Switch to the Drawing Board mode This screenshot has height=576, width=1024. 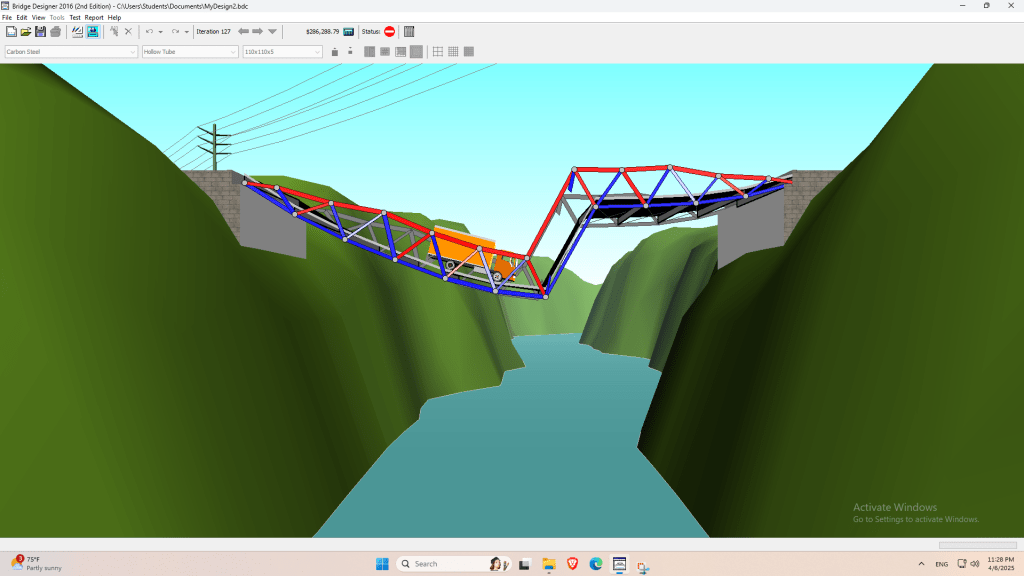coord(77,31)
